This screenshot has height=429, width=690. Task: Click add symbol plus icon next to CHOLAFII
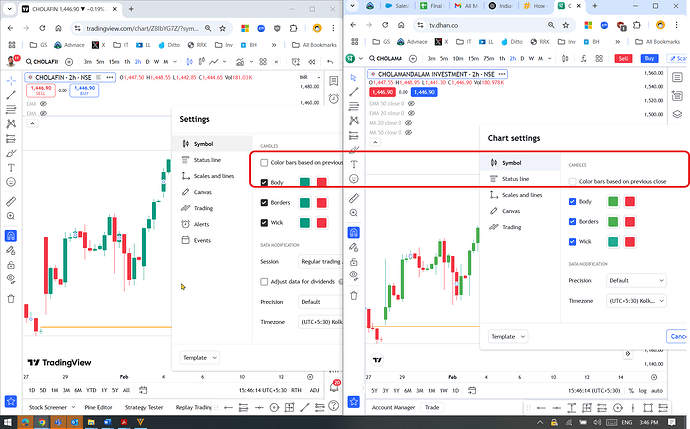click(x=69, y=62)
